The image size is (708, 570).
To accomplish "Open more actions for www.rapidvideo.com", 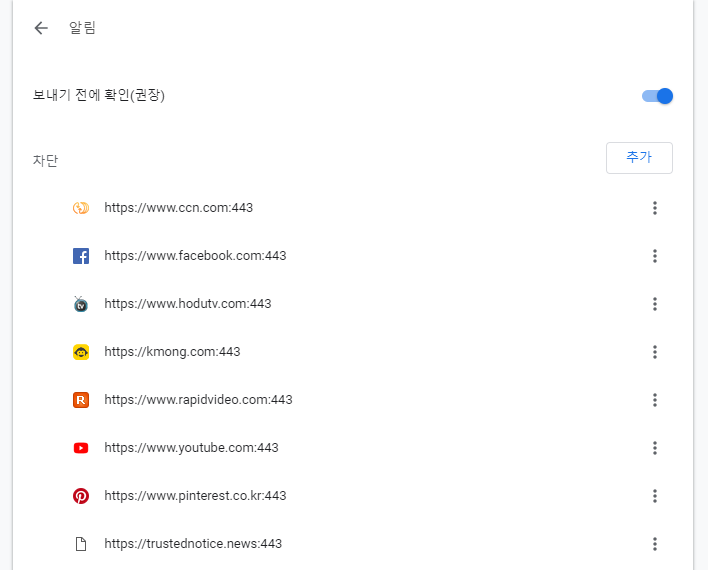I will pos(655,400).
